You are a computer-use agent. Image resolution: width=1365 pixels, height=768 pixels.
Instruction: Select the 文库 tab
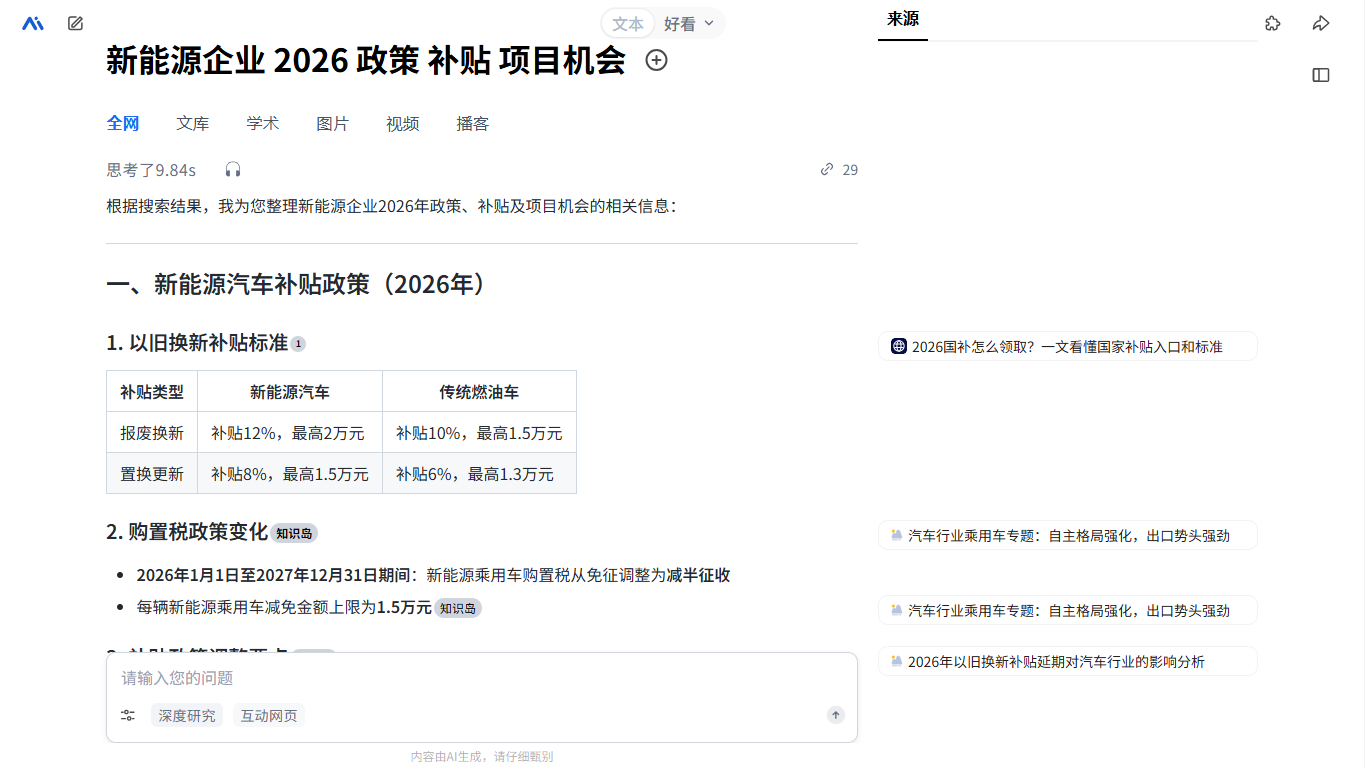click(193, 124)
